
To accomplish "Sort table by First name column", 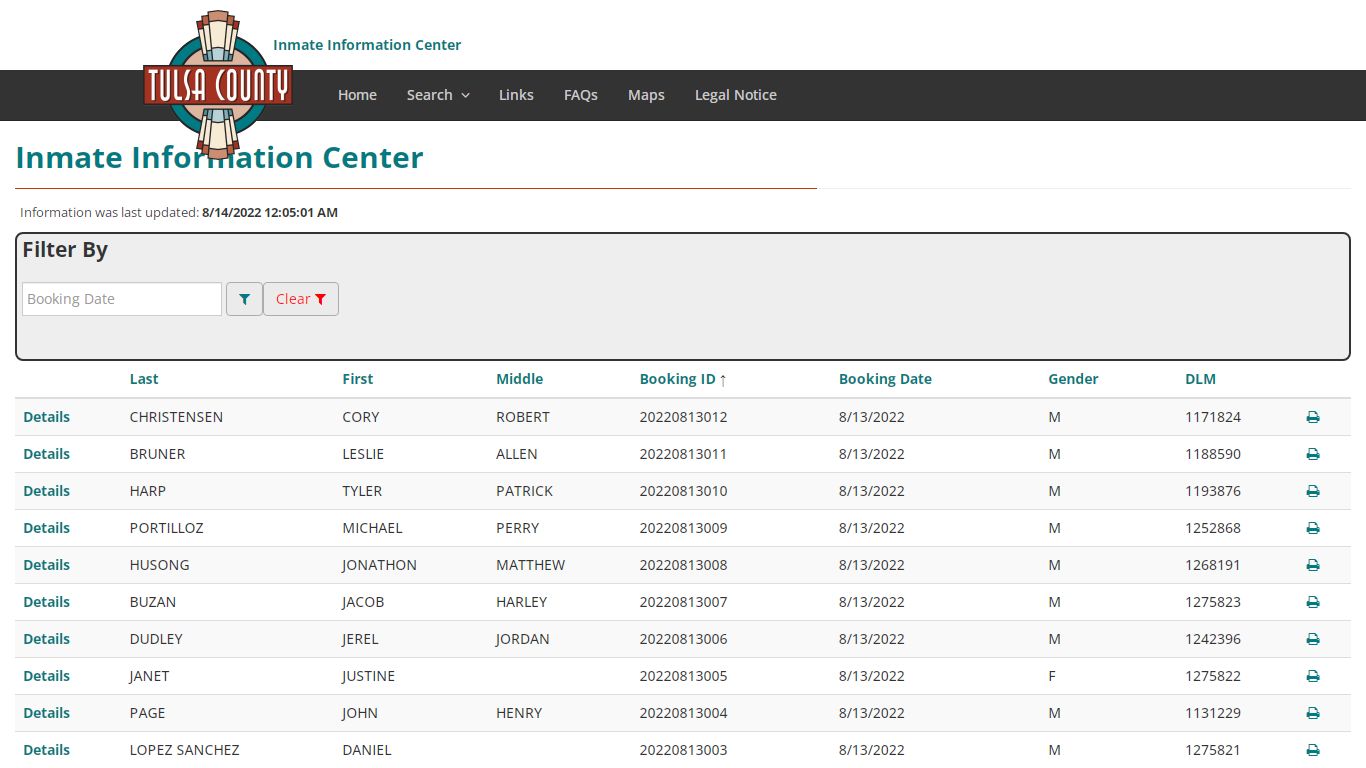I will (357, 379).
